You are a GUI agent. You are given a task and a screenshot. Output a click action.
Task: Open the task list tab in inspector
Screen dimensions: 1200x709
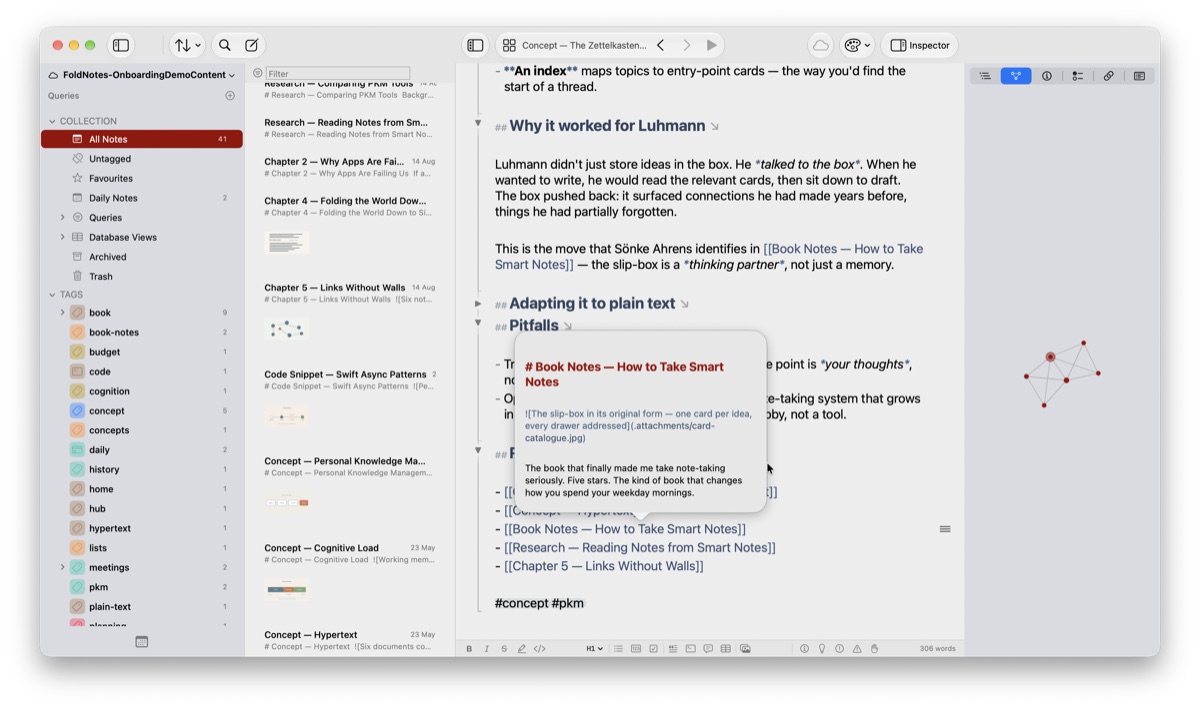tap(1078, 76)
